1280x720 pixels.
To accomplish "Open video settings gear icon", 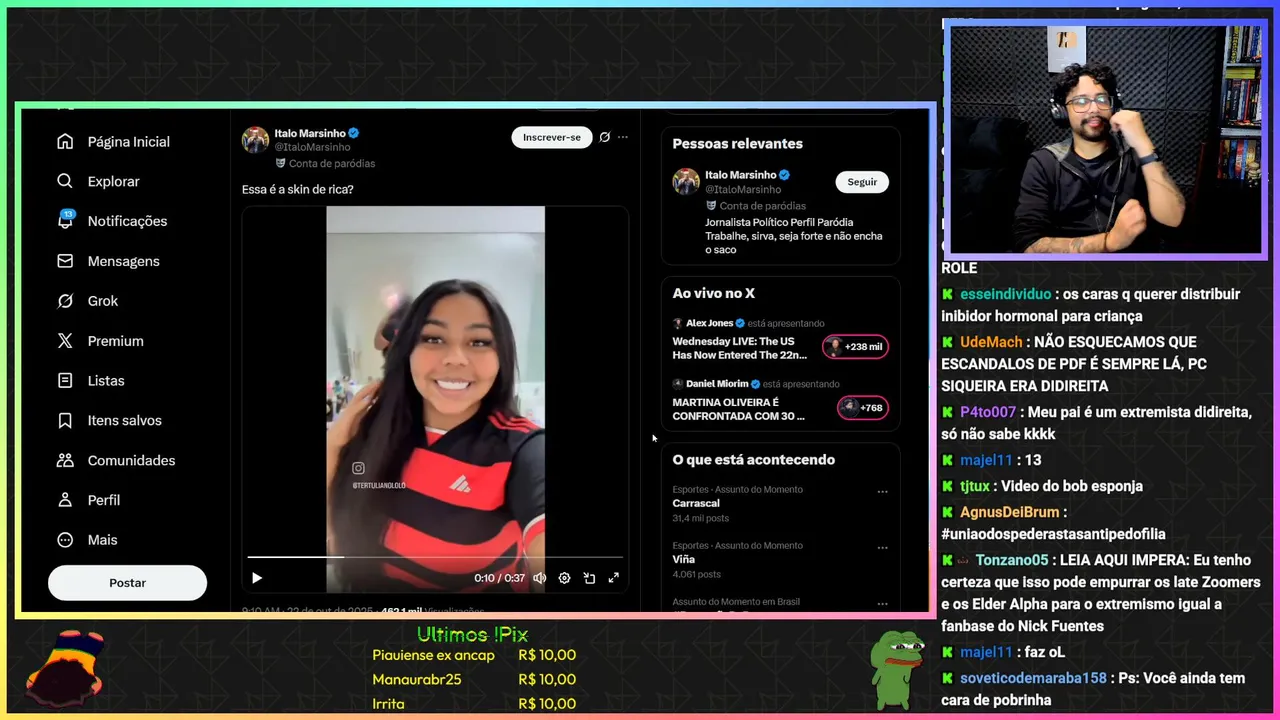I will 564,578.
